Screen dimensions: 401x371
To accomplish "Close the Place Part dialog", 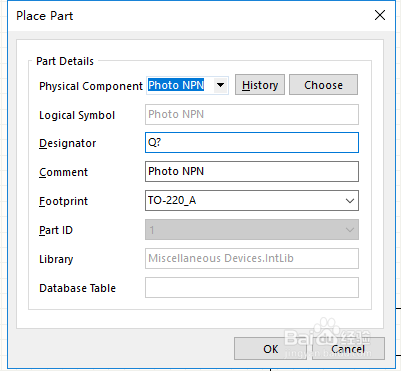I will click(380, 15).
